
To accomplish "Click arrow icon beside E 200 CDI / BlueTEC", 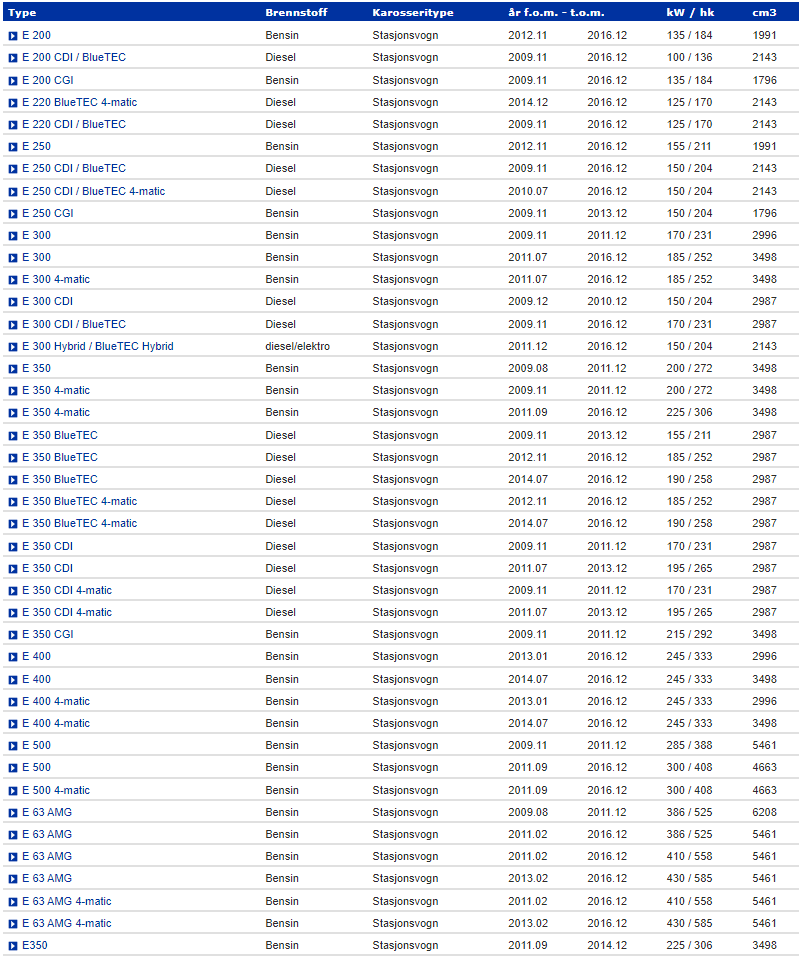I will [13, 58].
